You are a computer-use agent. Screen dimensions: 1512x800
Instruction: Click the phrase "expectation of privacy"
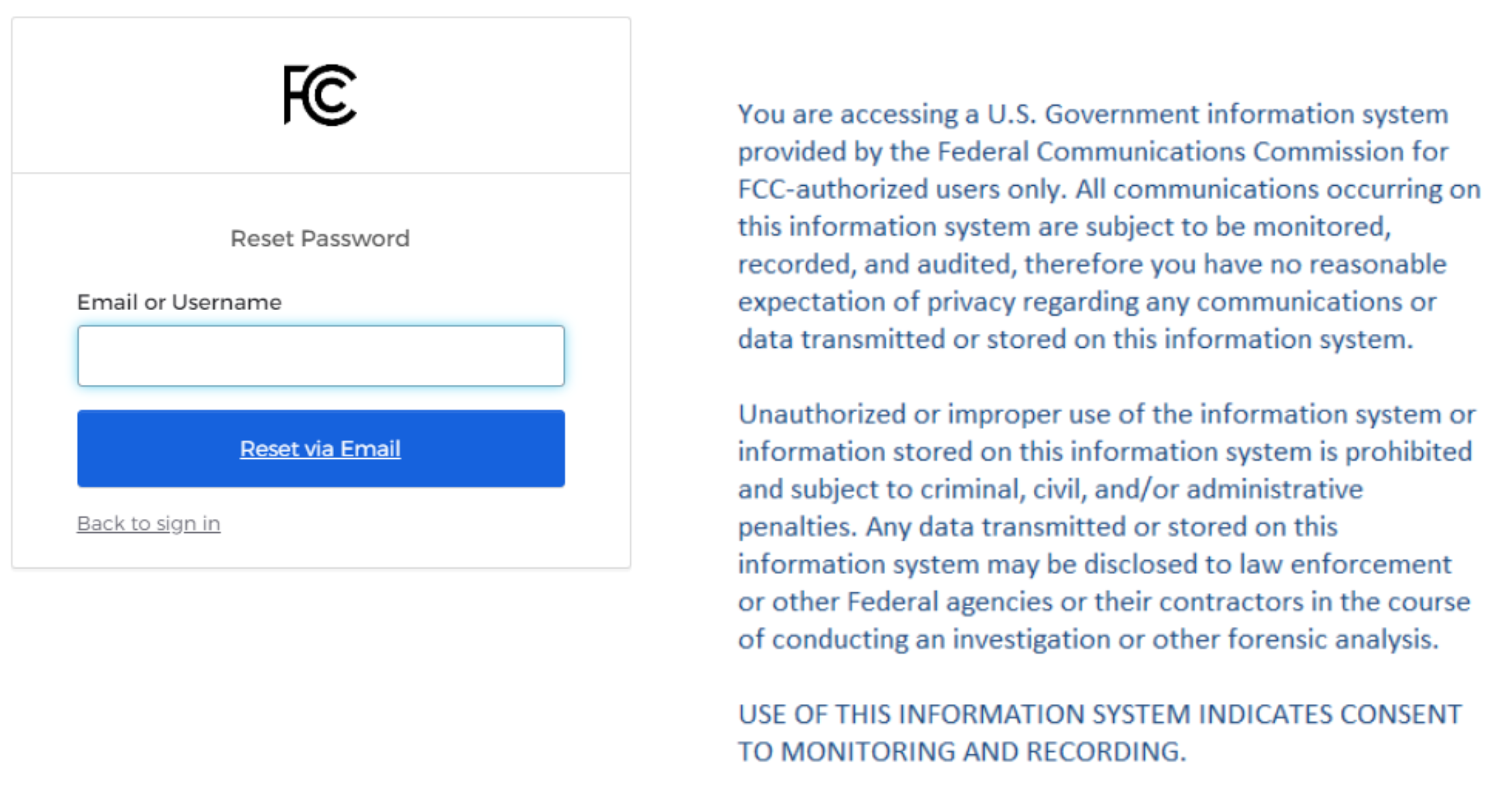click(x=876, y=302)
